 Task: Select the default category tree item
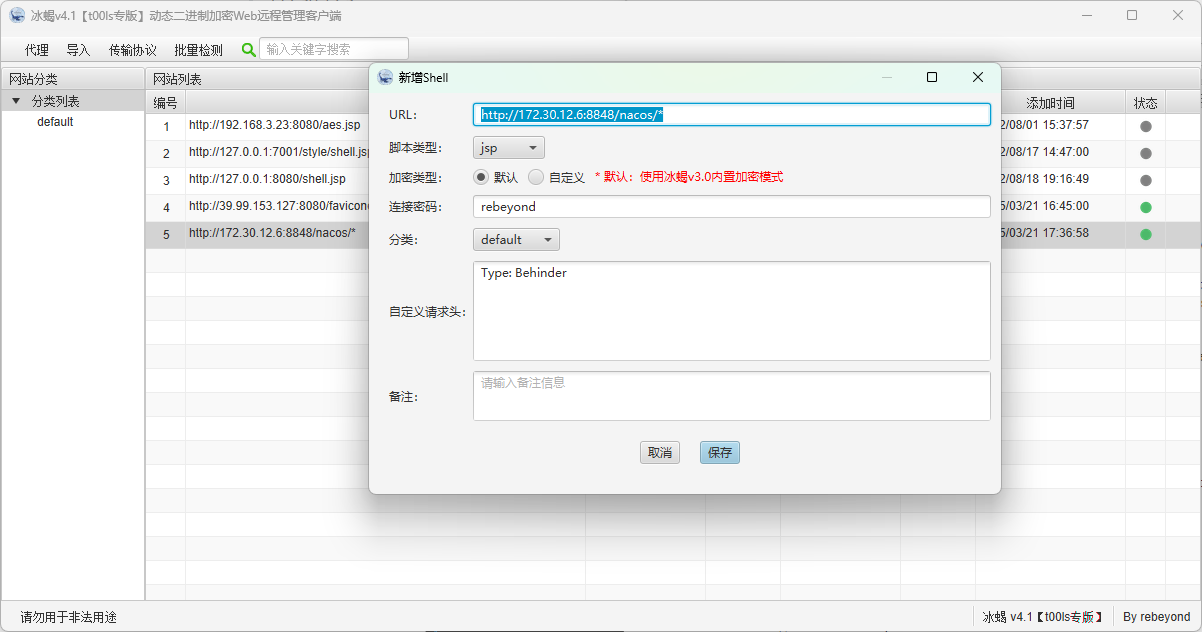pyautogui.click(x=55, y=122)
